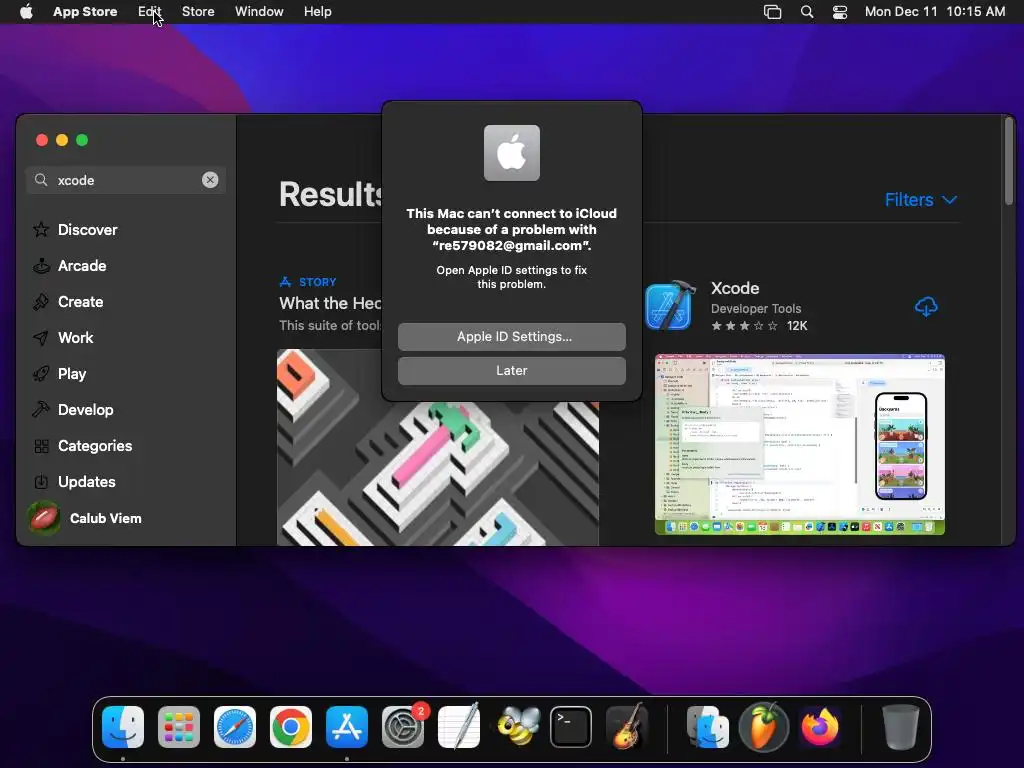
Task: Open the Store menu
Action: pos(198,12)
